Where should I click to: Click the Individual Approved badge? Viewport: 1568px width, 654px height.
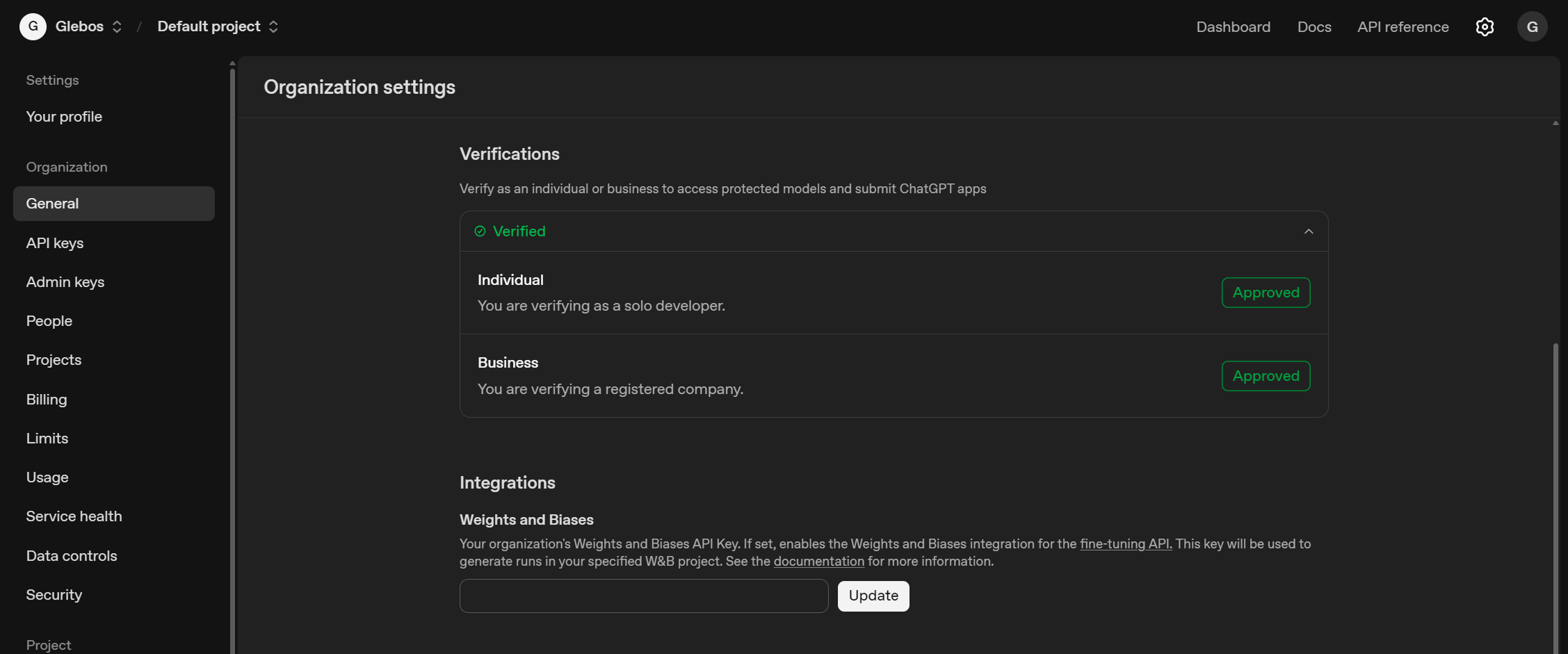(1266, 292)
